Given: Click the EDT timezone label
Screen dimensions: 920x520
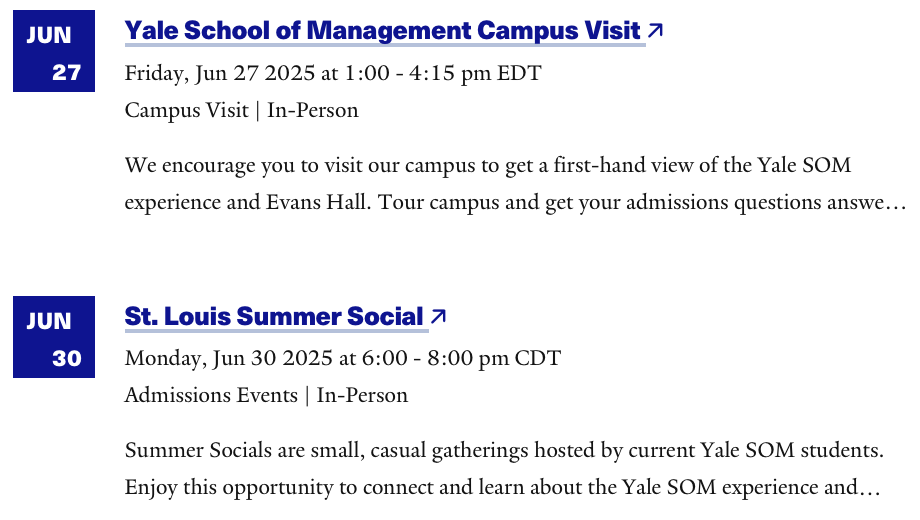Looking at the screenshot, I should [x=519, y=74].
